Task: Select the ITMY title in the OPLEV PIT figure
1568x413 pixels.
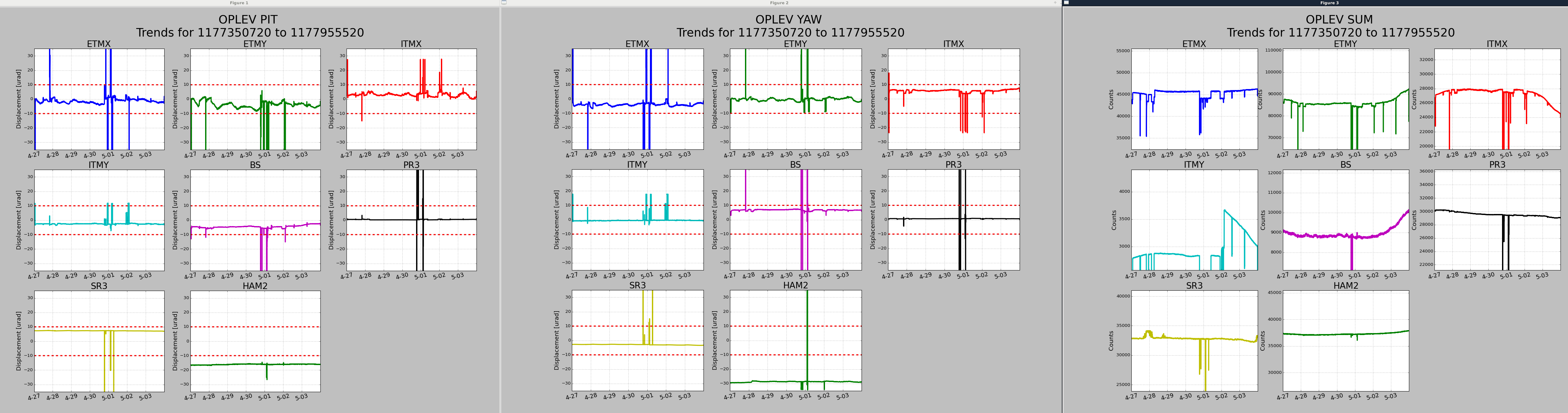Action: pyautogui.click(x=99, y=165)
